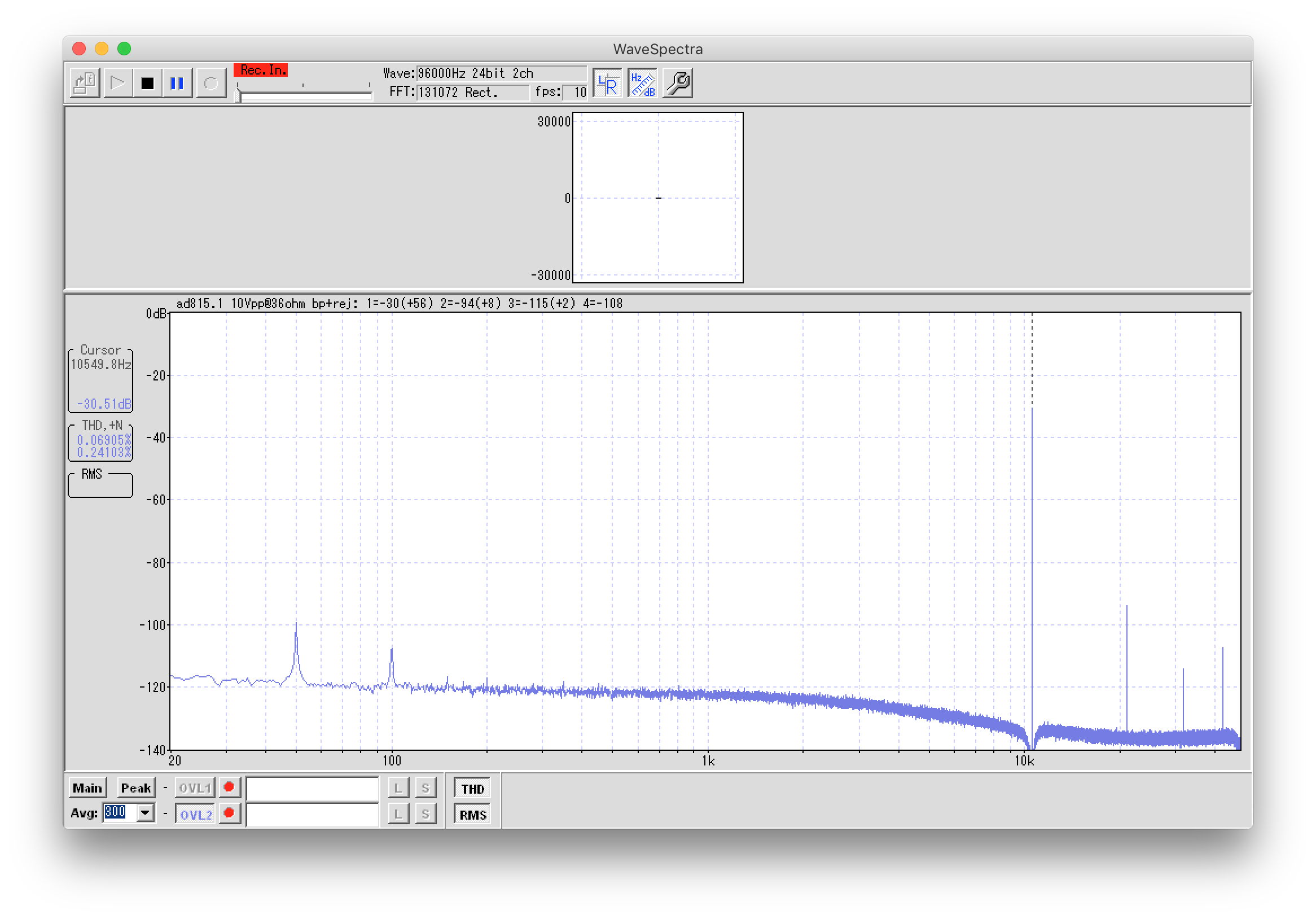Screen dimensions: 1316x919
Task: Save overlay with OVL1 row S button
Action: (425, 788)
